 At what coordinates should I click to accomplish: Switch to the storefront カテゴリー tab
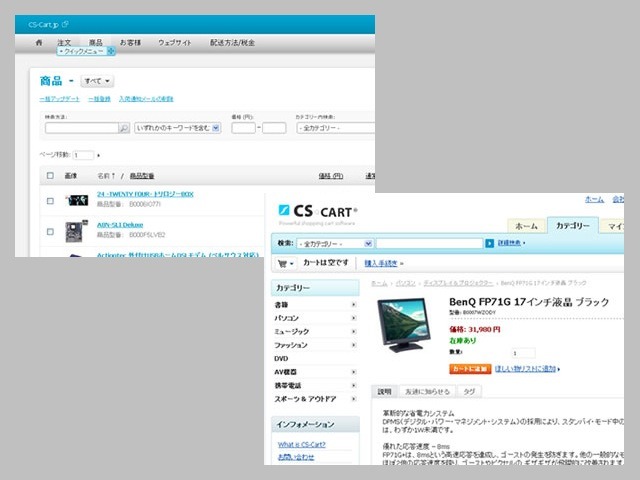coord(573,225)
